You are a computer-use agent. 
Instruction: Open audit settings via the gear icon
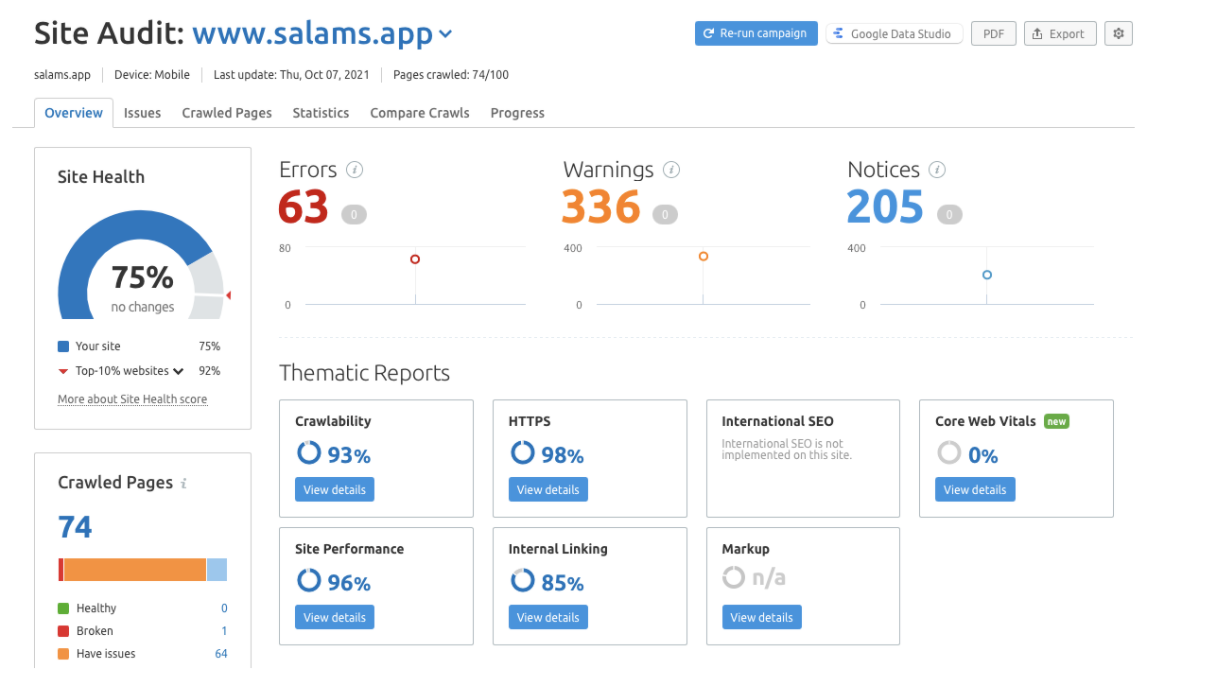click(1118, 33)
